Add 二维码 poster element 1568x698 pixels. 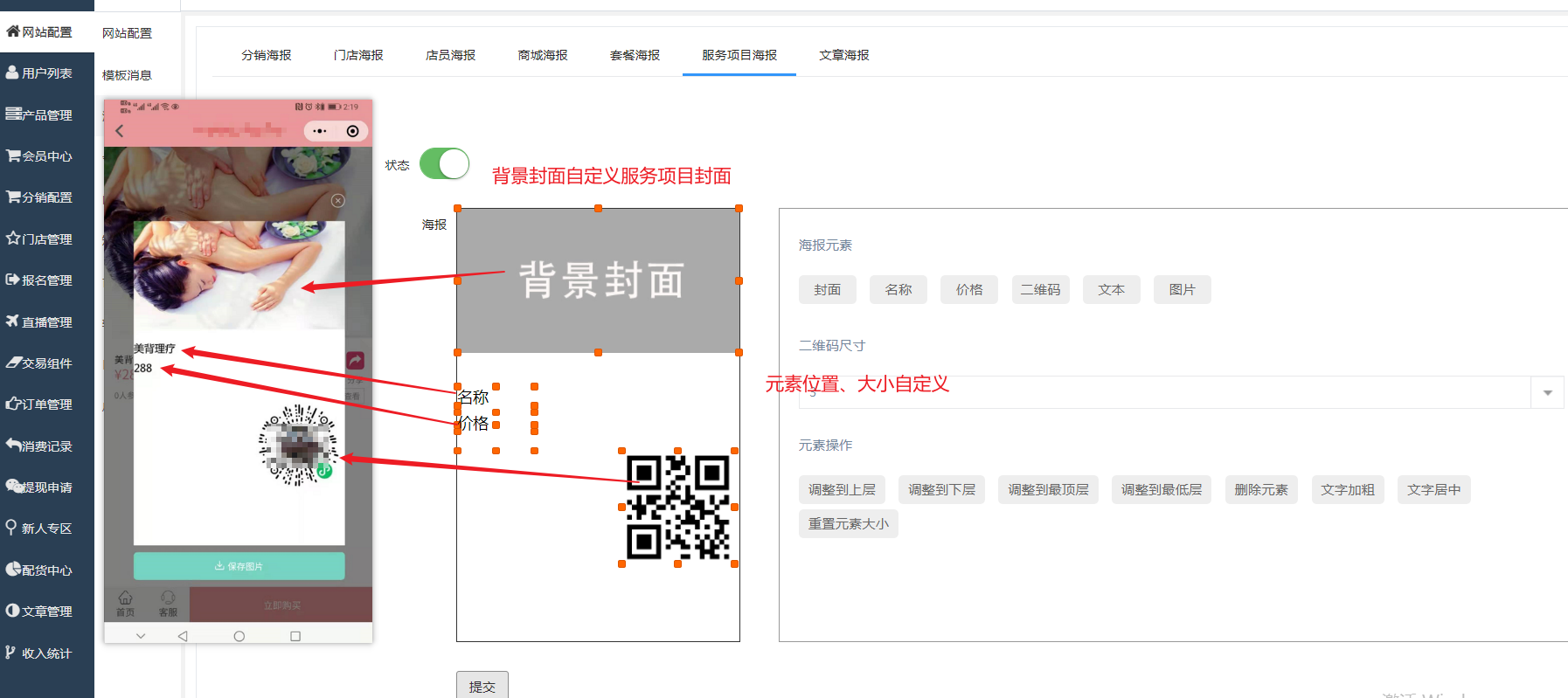tap(1040, 289)
